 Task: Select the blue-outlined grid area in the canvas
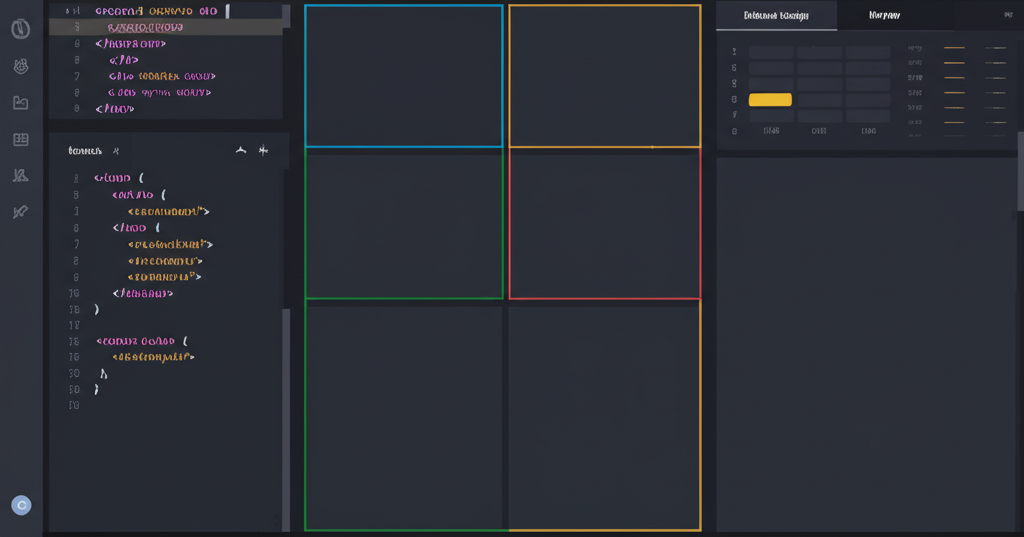click(x=403, y=76)
